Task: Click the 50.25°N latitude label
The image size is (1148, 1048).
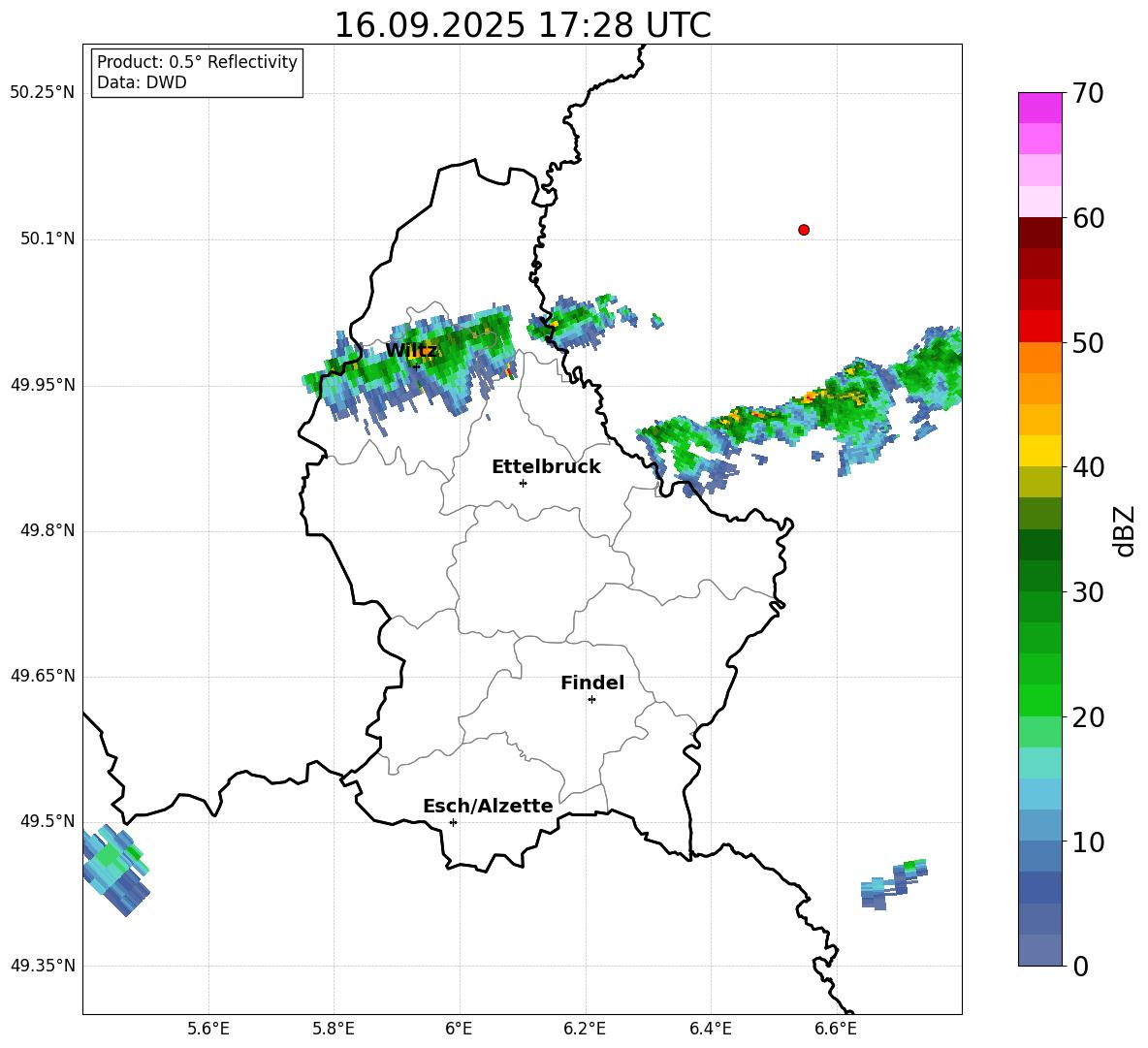Action: (43, 93)
